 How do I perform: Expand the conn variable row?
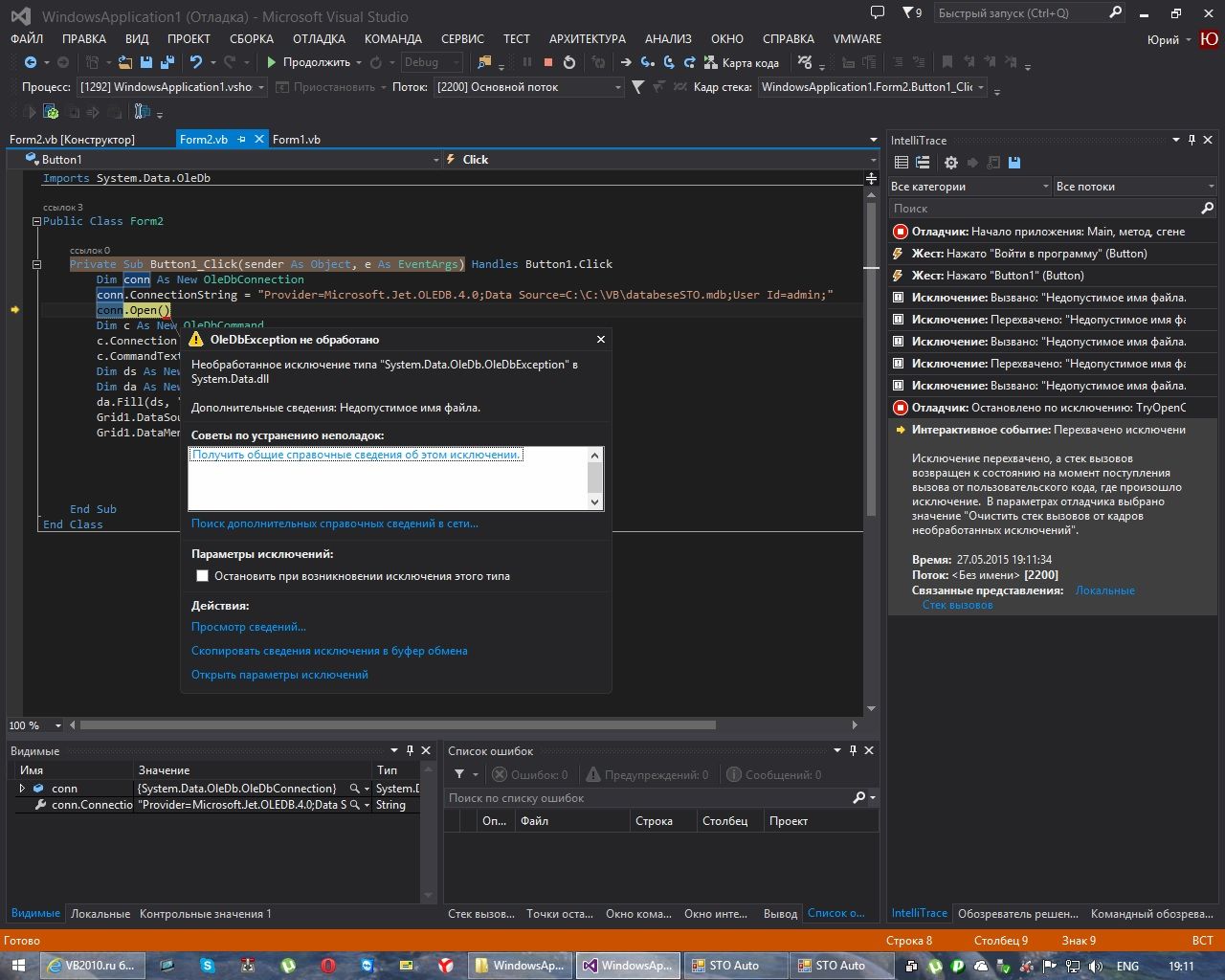22,788
